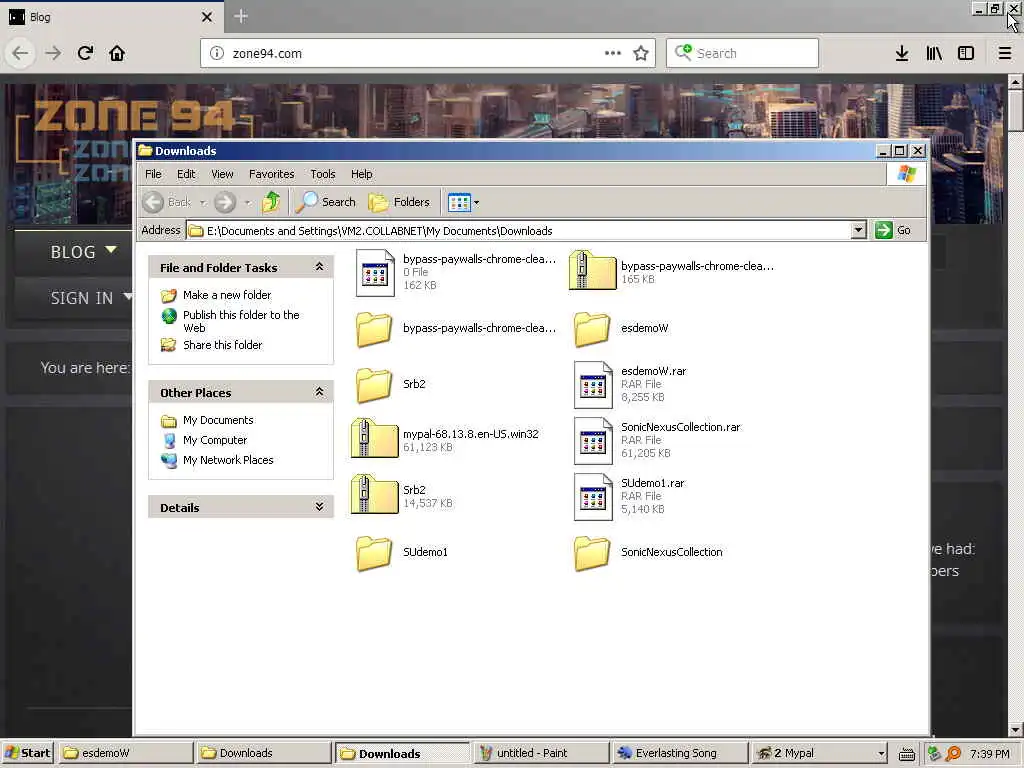The width and height of the screenshot is (1024, 768).
Task: Go up one folder level
Action: [271, 202]
